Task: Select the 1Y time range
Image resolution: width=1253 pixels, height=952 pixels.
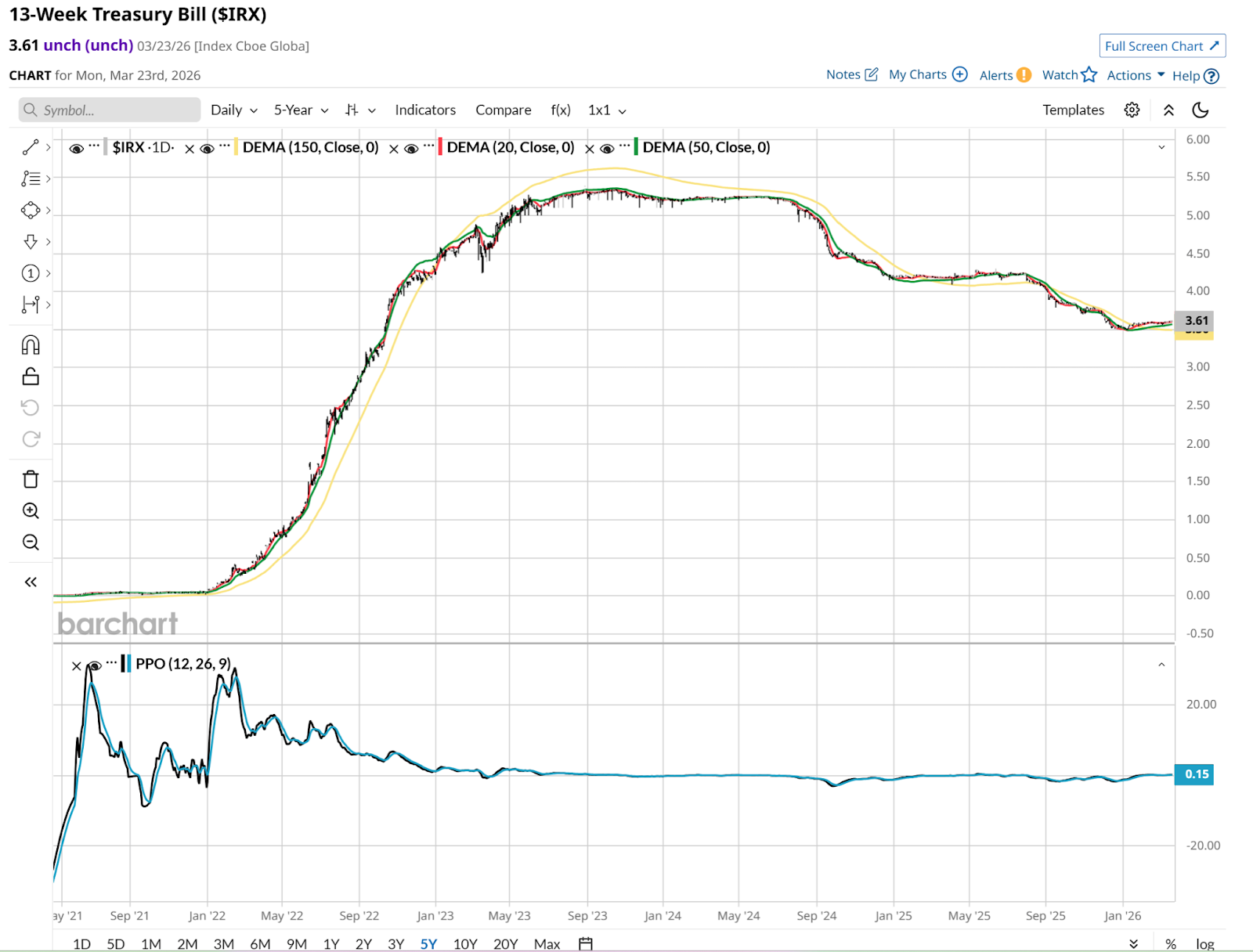Action: click(x=331, y=943)
